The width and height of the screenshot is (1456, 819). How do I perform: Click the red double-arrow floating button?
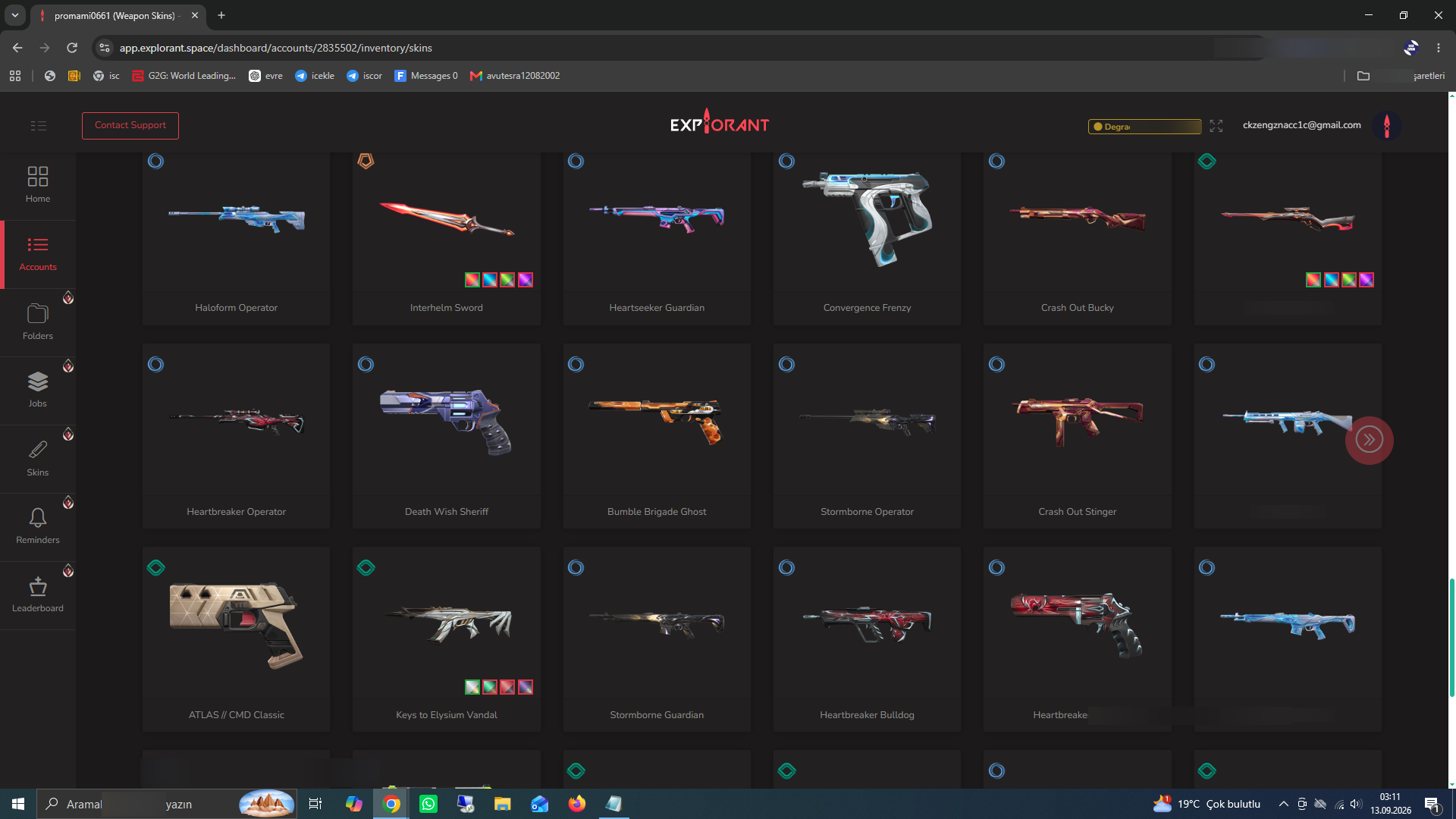coord(1369,440)
